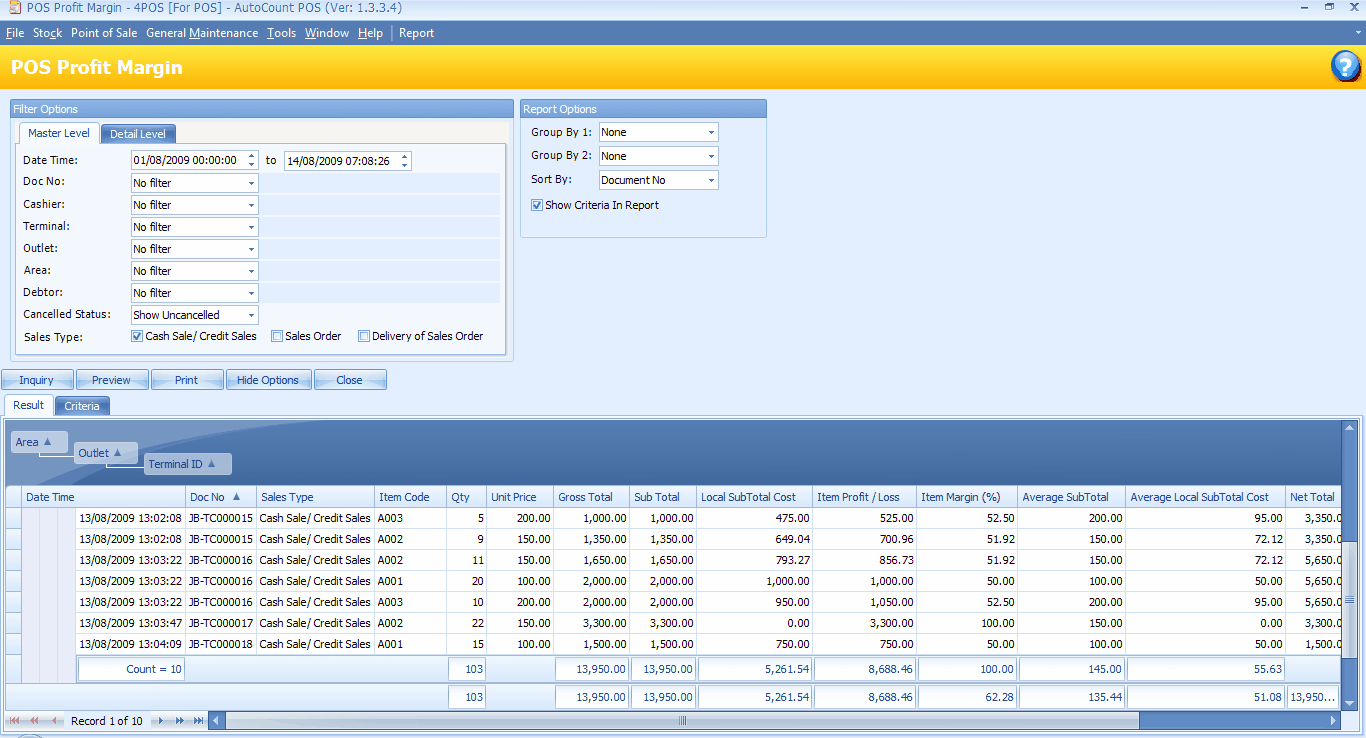Switch to the Criteria tab
1366x738 pixels.
[82, 406]
